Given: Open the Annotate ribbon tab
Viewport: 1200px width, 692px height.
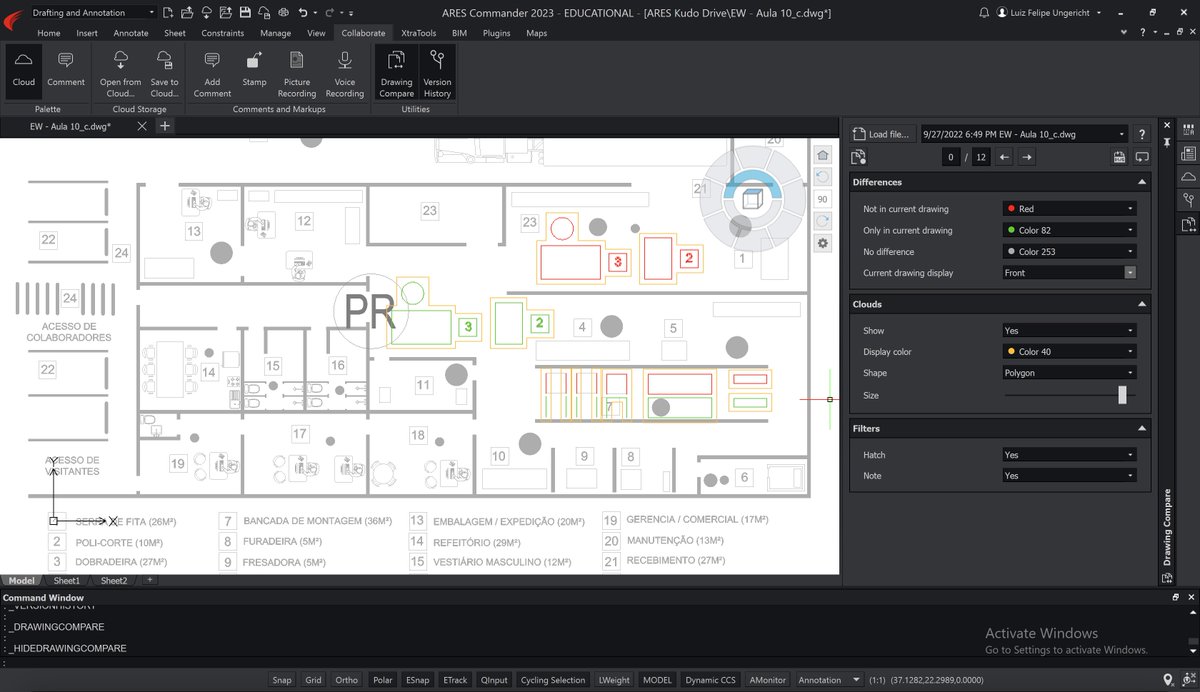Looking at the screenshot, I should click(x=131, y=33).
